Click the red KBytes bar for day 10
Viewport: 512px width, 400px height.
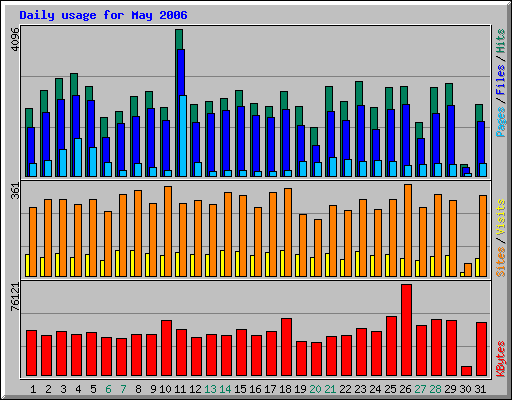(166, 348)
